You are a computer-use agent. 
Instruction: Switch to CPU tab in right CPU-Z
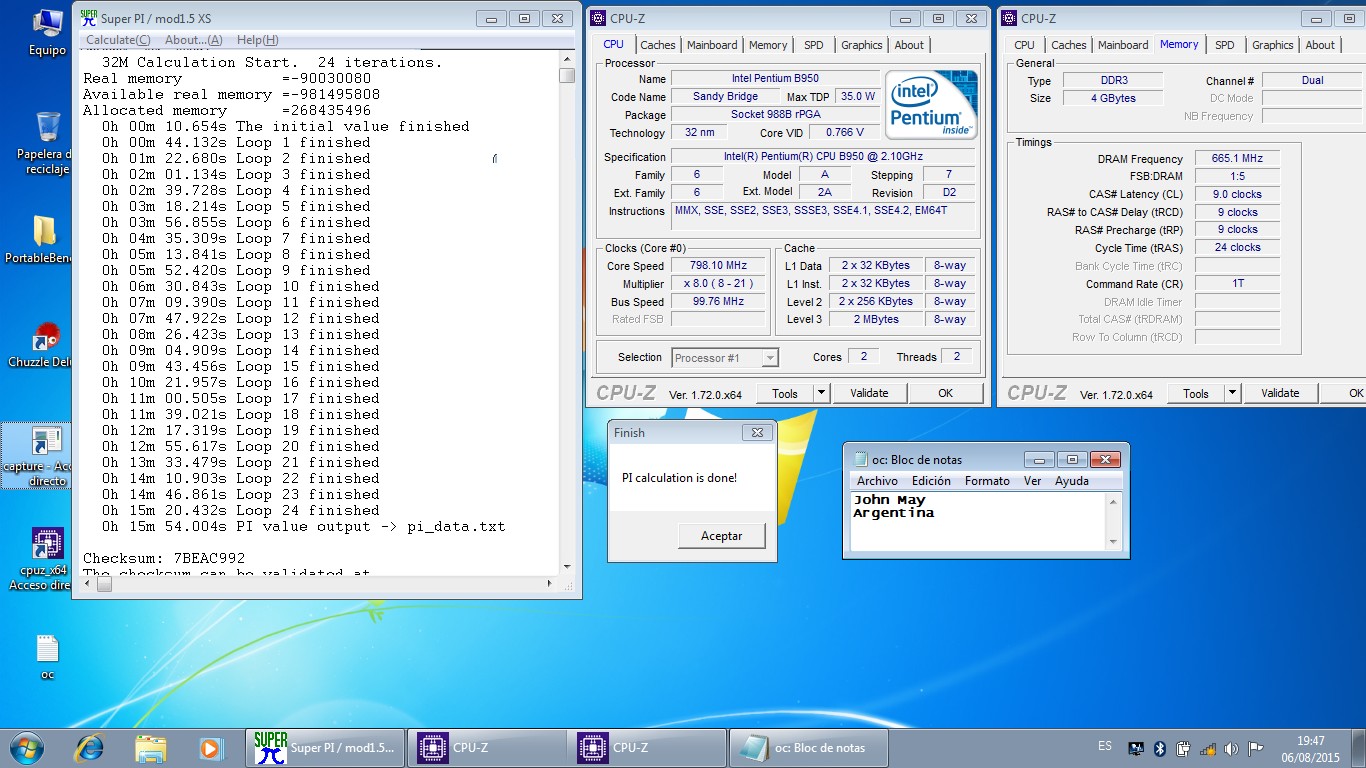pos(1024,45)
